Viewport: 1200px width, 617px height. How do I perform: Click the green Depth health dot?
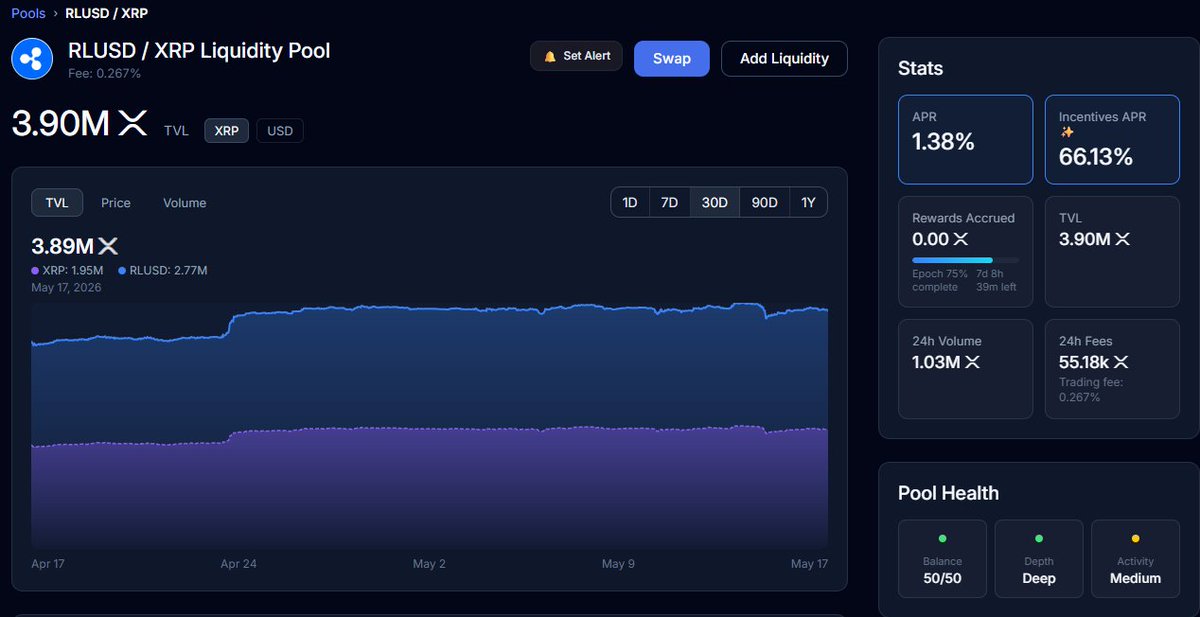pos(1038,538)
